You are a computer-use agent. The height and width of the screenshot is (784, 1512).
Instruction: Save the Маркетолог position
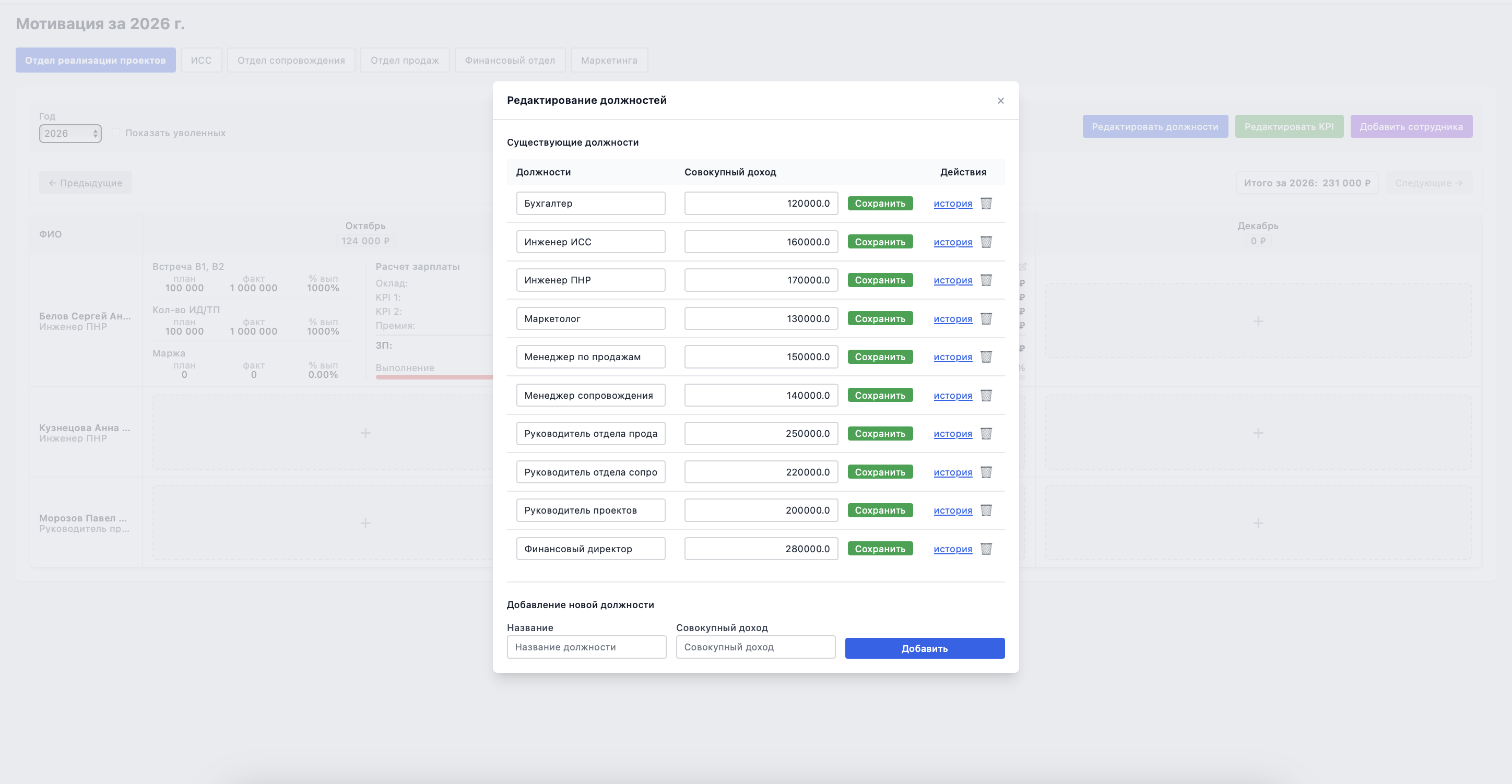click(880, 318)
